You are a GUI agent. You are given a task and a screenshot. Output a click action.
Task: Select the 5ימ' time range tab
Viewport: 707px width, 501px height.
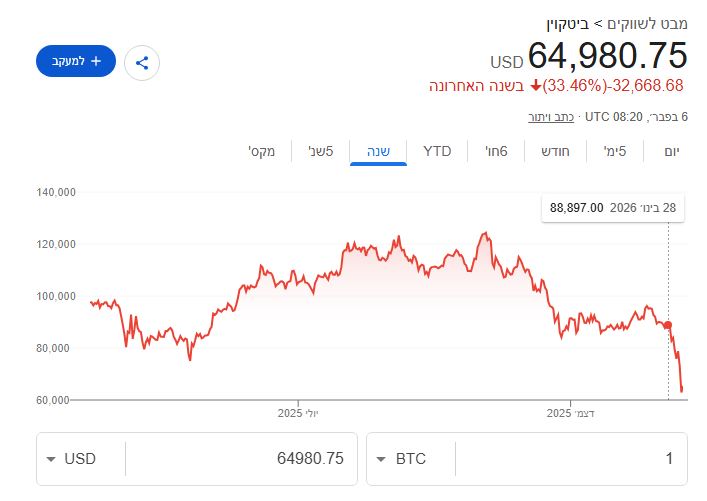(x=615, y=151)
